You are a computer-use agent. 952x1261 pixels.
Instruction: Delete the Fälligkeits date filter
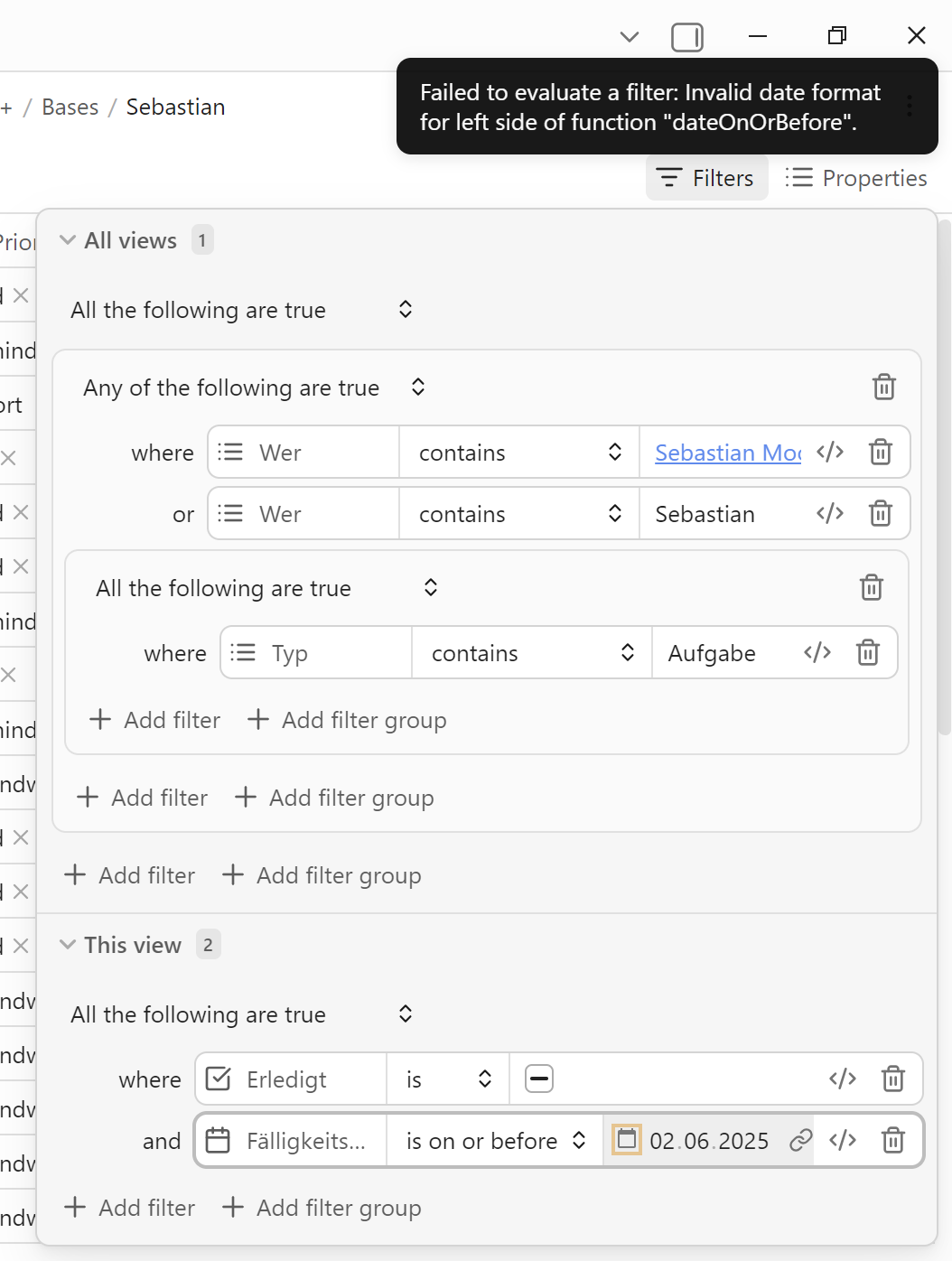tap(892, 1141)
